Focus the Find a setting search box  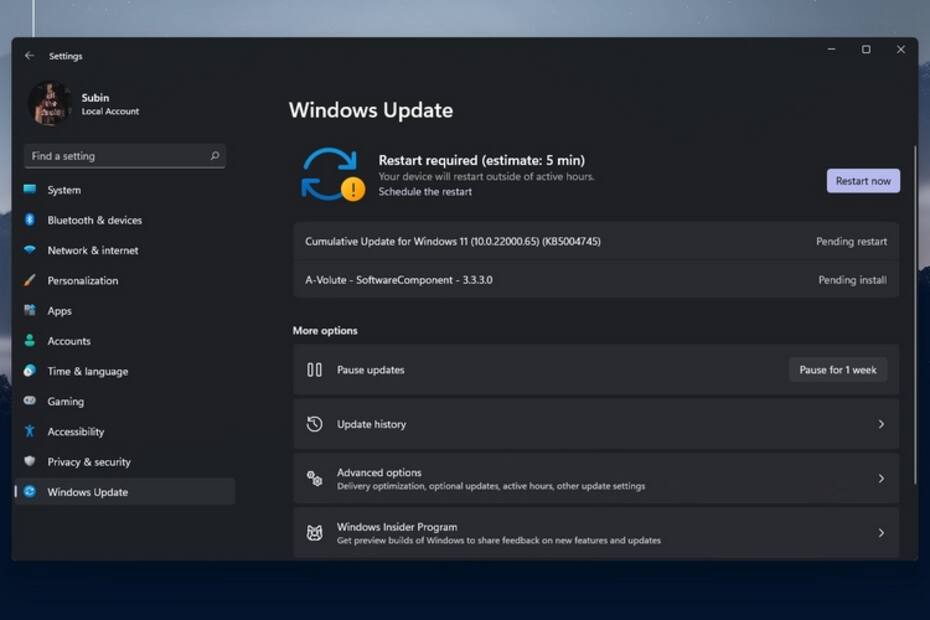click(125, 156)
